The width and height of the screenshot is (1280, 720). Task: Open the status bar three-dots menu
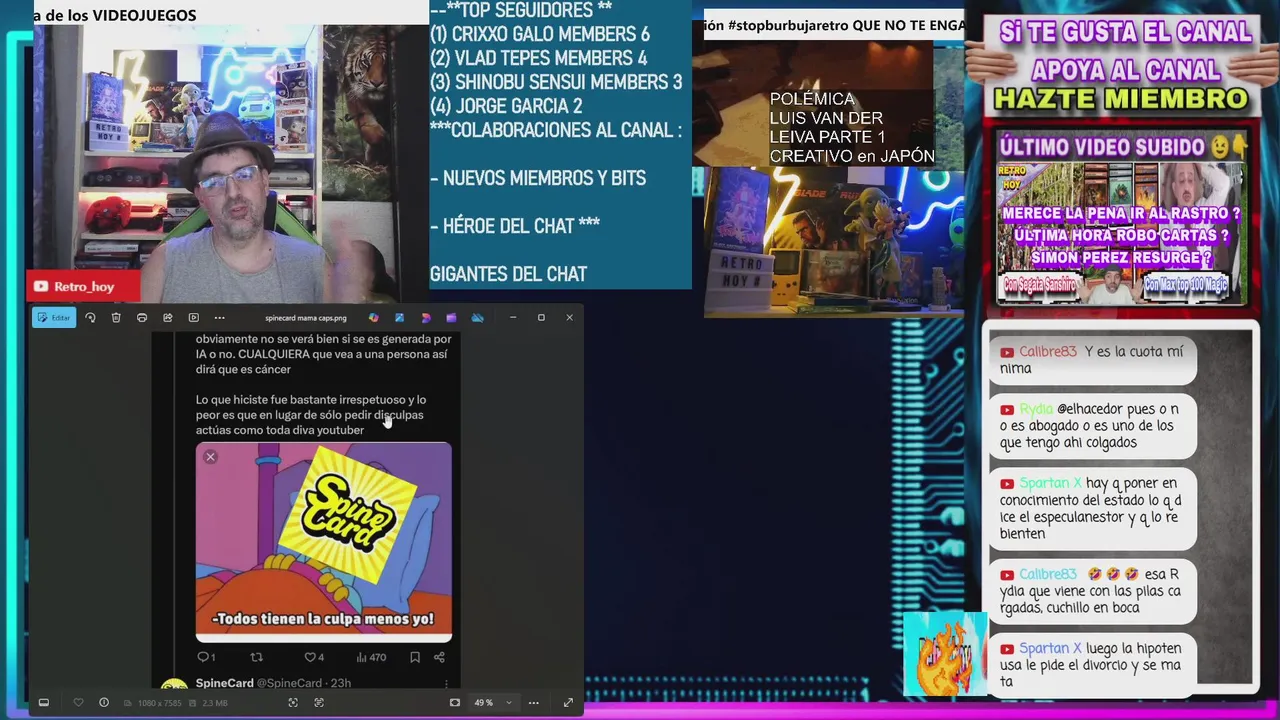pos(534,703)
